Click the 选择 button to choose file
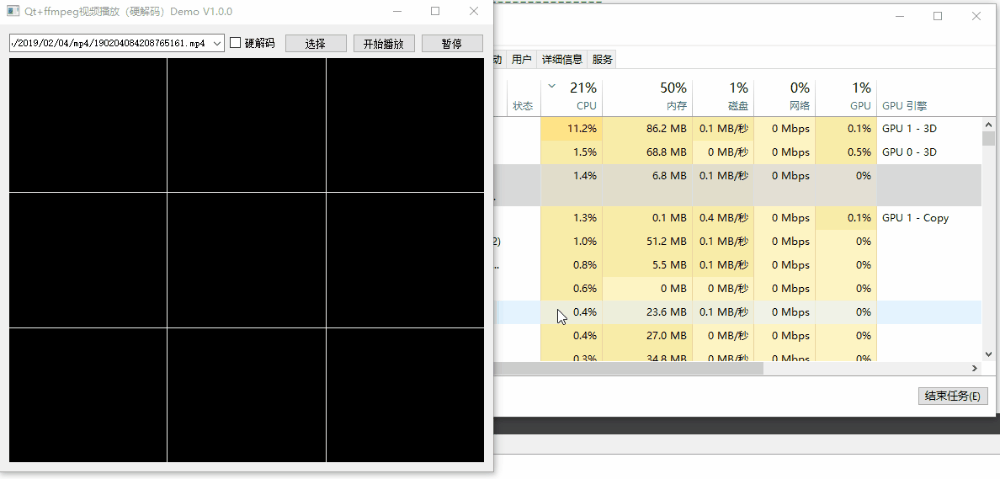 (315, 43)
